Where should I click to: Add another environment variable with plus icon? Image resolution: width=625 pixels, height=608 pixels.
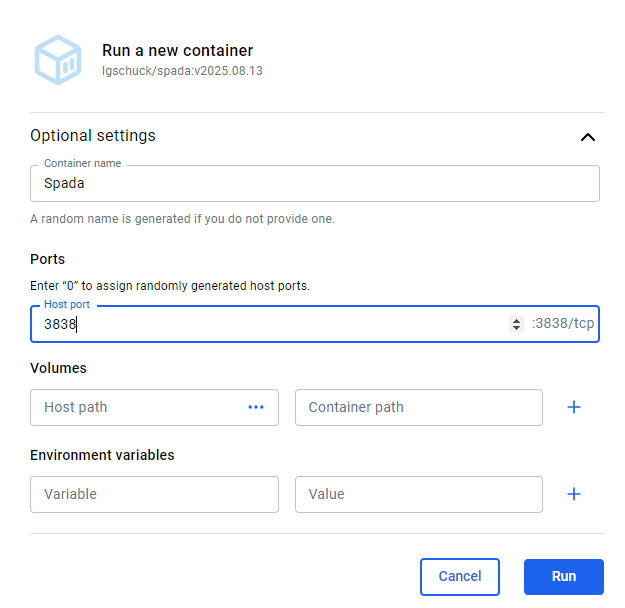point(574,494)
